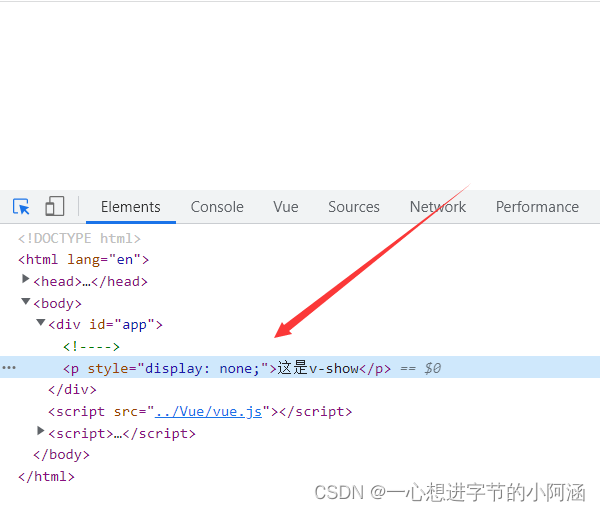Select the <!----> comment node

pyautogui.click(x=91, y=346)
